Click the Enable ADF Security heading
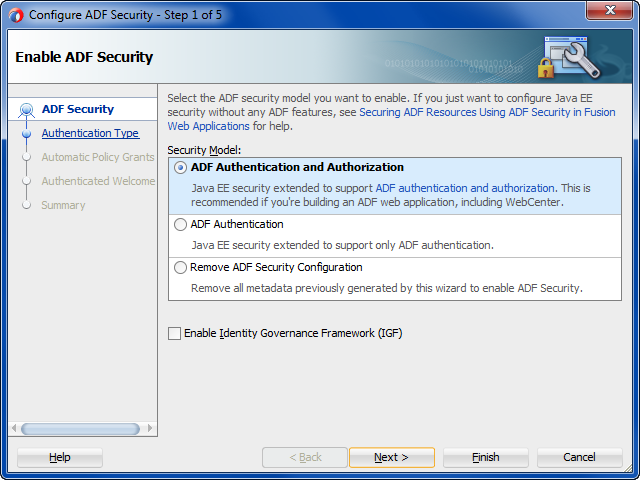Viewport: 640px width, 480px height. click(84, 57)
